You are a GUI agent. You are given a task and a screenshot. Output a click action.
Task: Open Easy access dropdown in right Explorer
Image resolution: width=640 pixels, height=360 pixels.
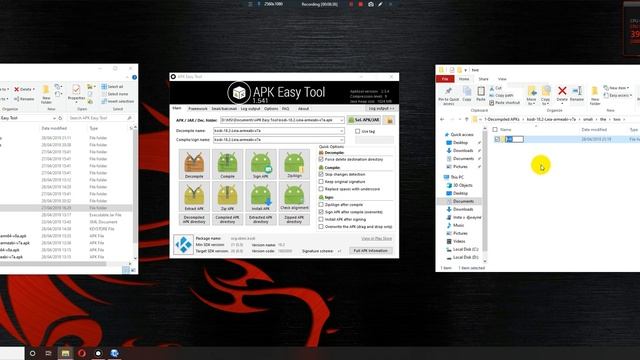(618, 95)
